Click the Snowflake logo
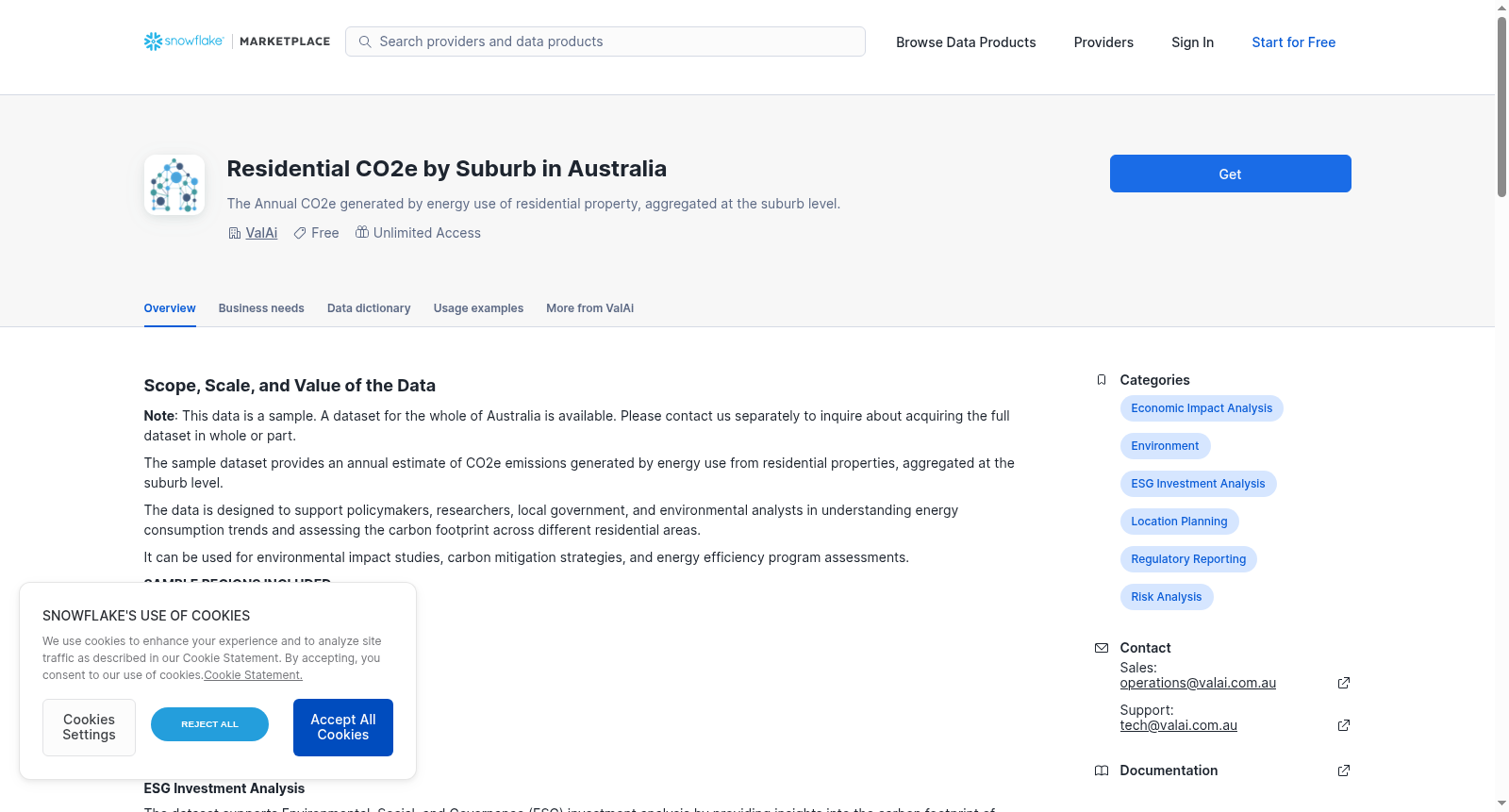Viewport: 1509px width, 812px height. [x=184, y=41]
